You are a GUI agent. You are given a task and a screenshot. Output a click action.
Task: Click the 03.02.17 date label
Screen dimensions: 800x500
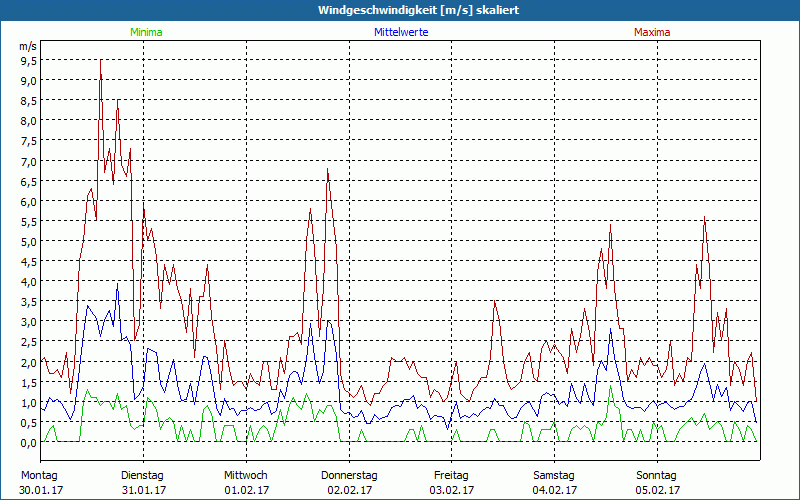(452, 490)
